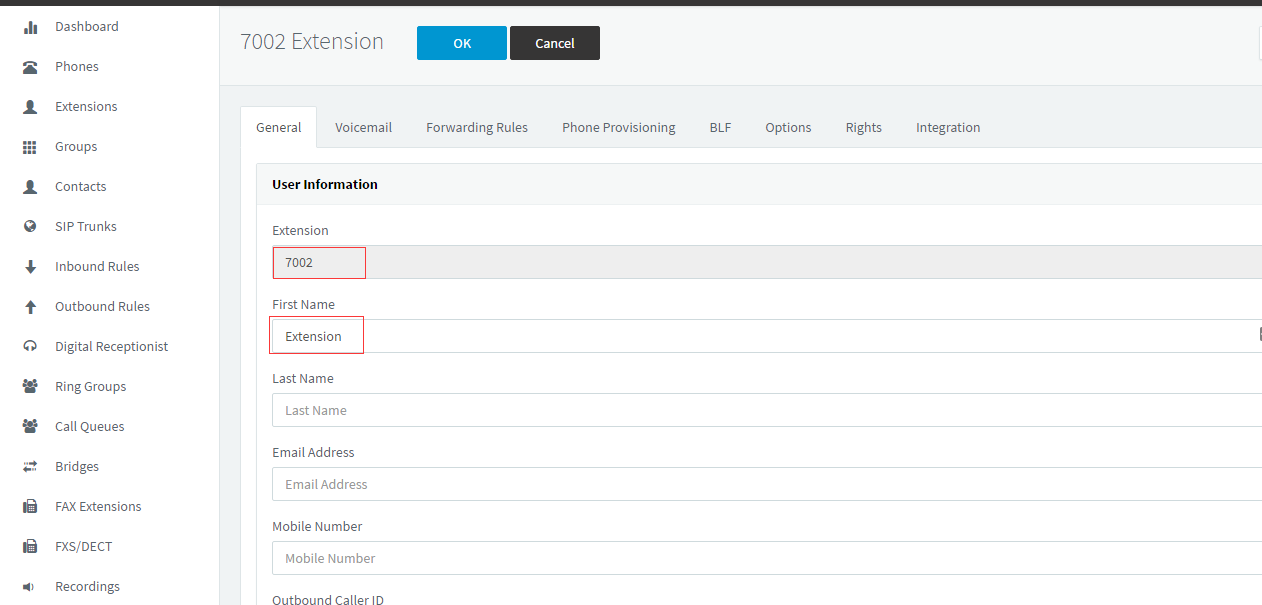This screenshot has width=1262, height=605.
Task: Click the blue OK button
Action: point(462,43)
